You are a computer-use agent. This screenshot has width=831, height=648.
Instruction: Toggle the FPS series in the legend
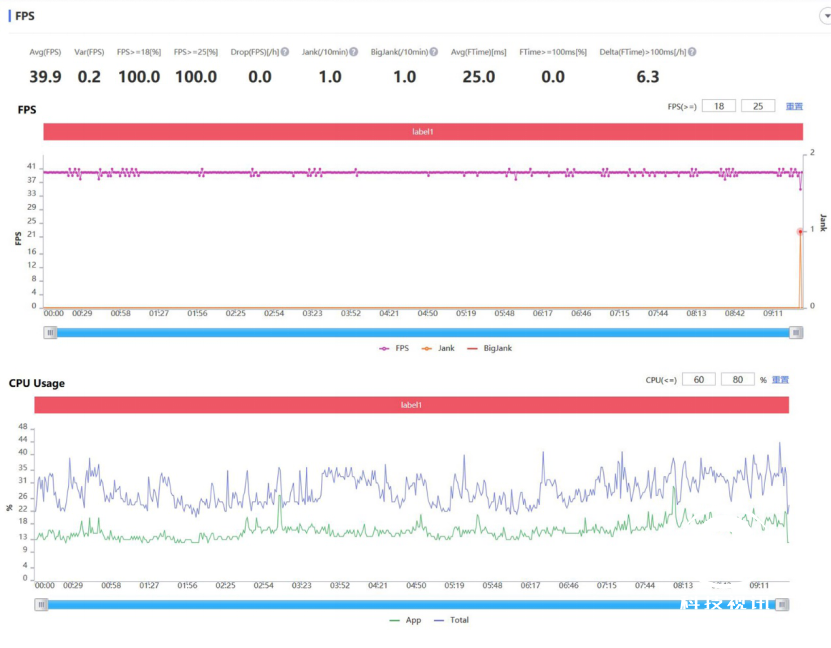394,348
